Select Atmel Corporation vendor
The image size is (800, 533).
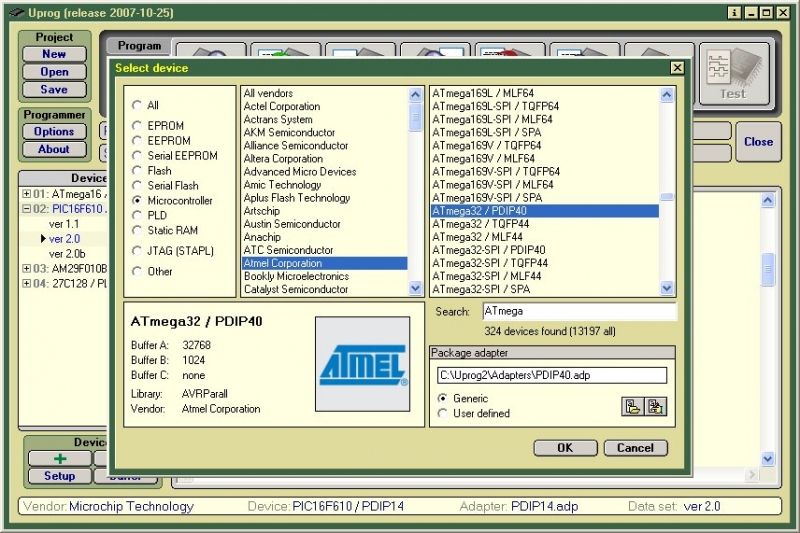coord(324,263)
